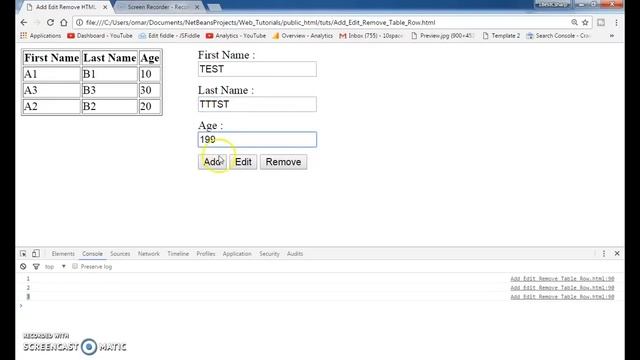Click the Remove button
Screen dimensions: 640x360
[283, 162]
